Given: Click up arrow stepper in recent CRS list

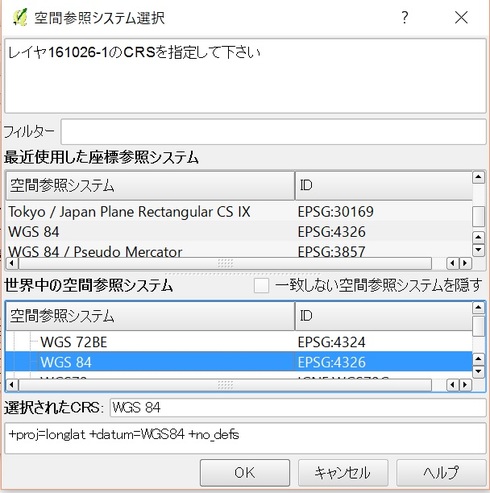Looking at the screenshot, I should coord(478,237).
